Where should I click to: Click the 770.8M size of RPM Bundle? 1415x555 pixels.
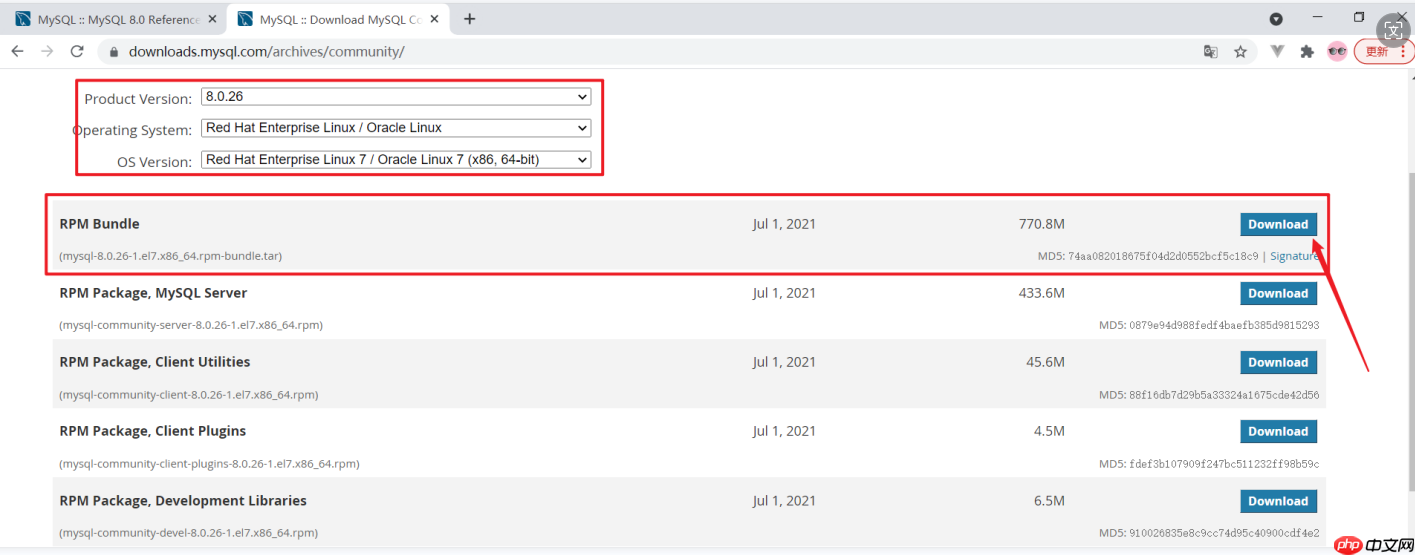click(x=1042, y=224)
